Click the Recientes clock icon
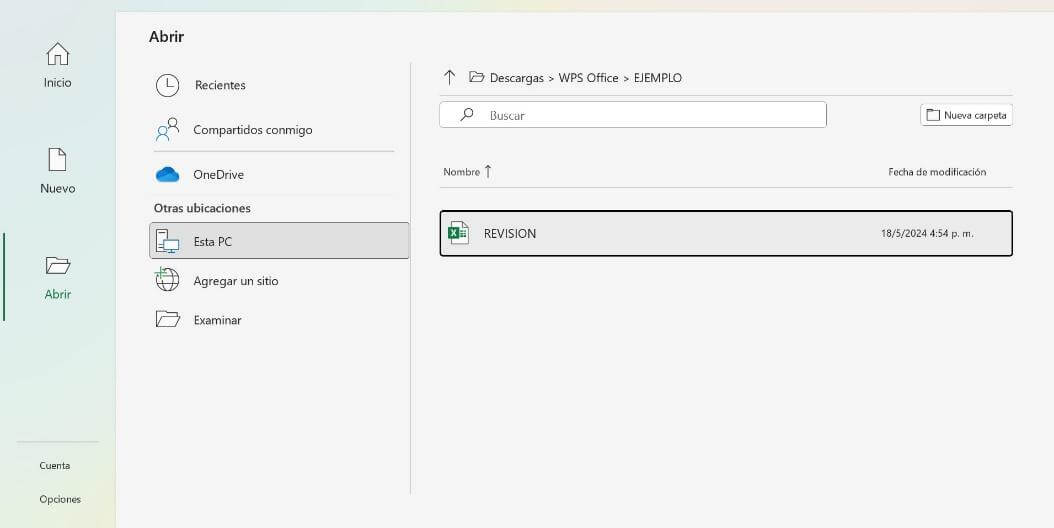Image resolution: width=1054 pixels, height=528 pixels. (167, 85)
